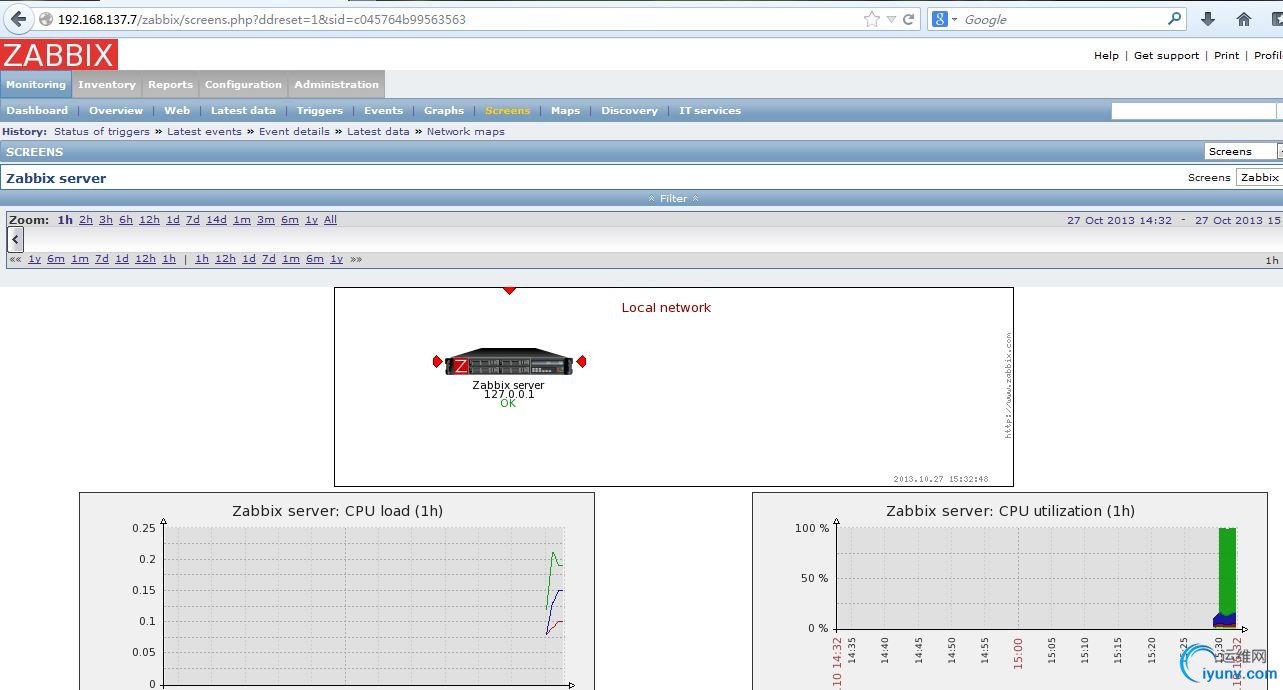Image resolution: width=1283 pixels, height=690 pixels.
Task: Open the Administration main tab
Action: point(336,85)
